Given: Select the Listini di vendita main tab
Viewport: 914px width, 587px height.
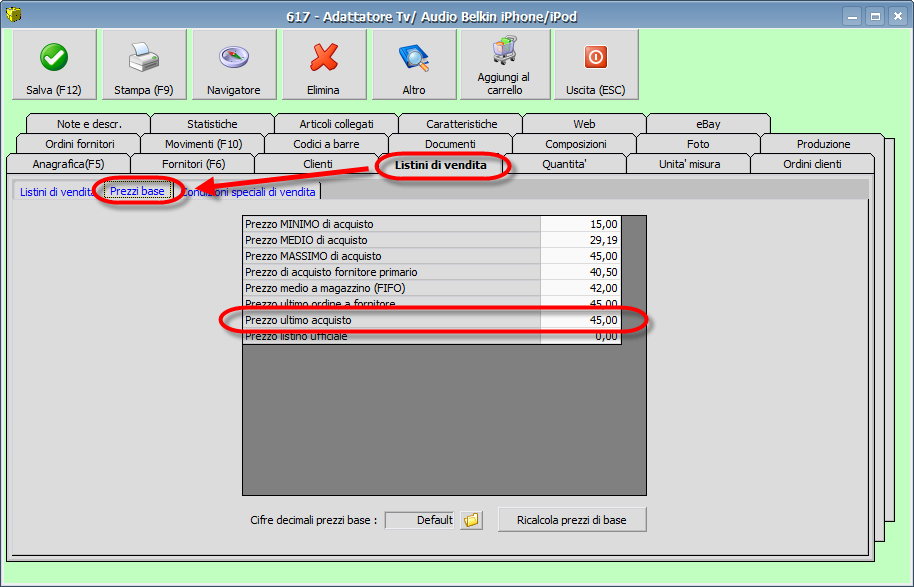Looking at the screenshot, I should (441, 165).
